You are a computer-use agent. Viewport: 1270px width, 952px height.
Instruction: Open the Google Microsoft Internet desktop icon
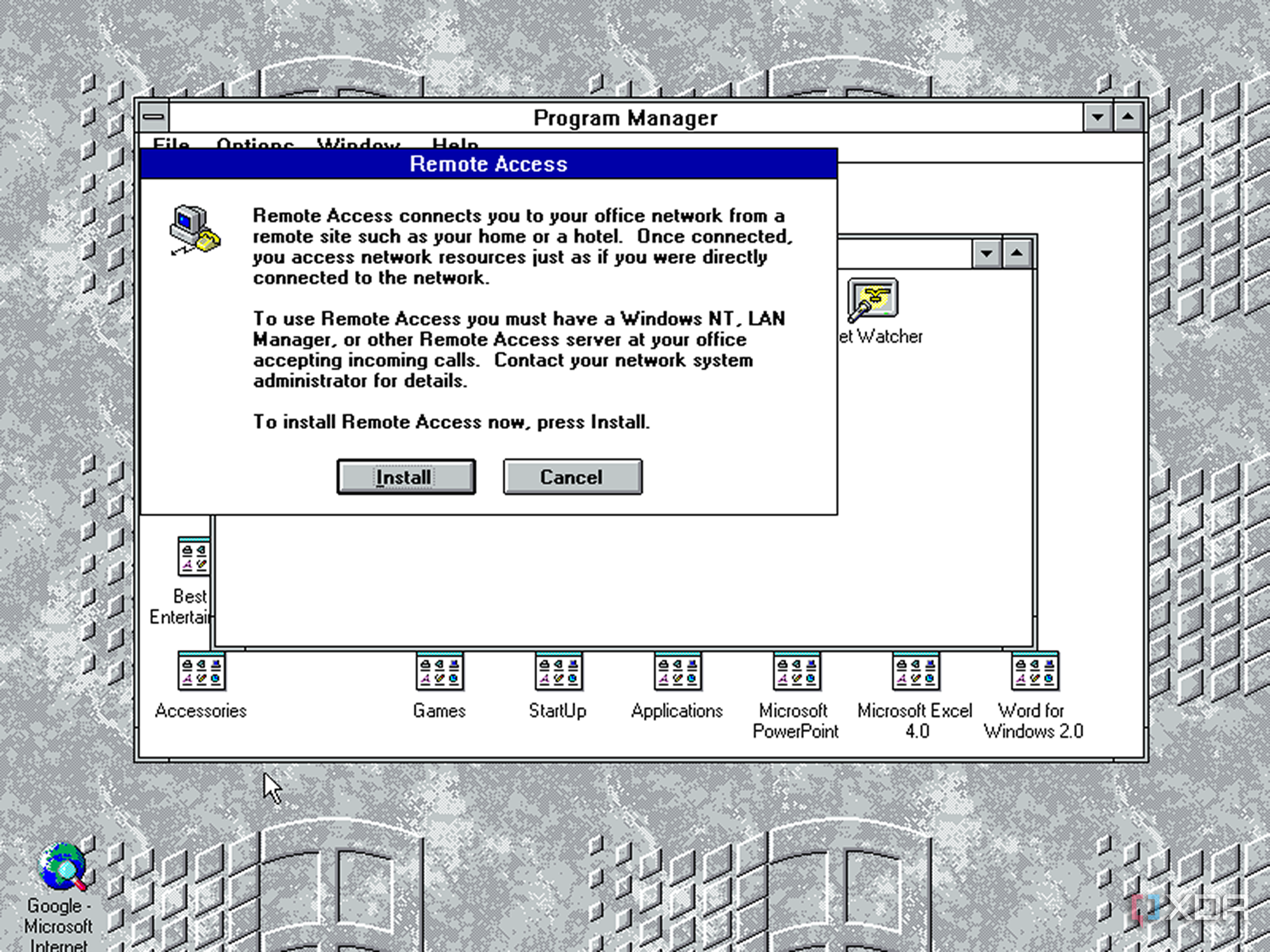62,867
